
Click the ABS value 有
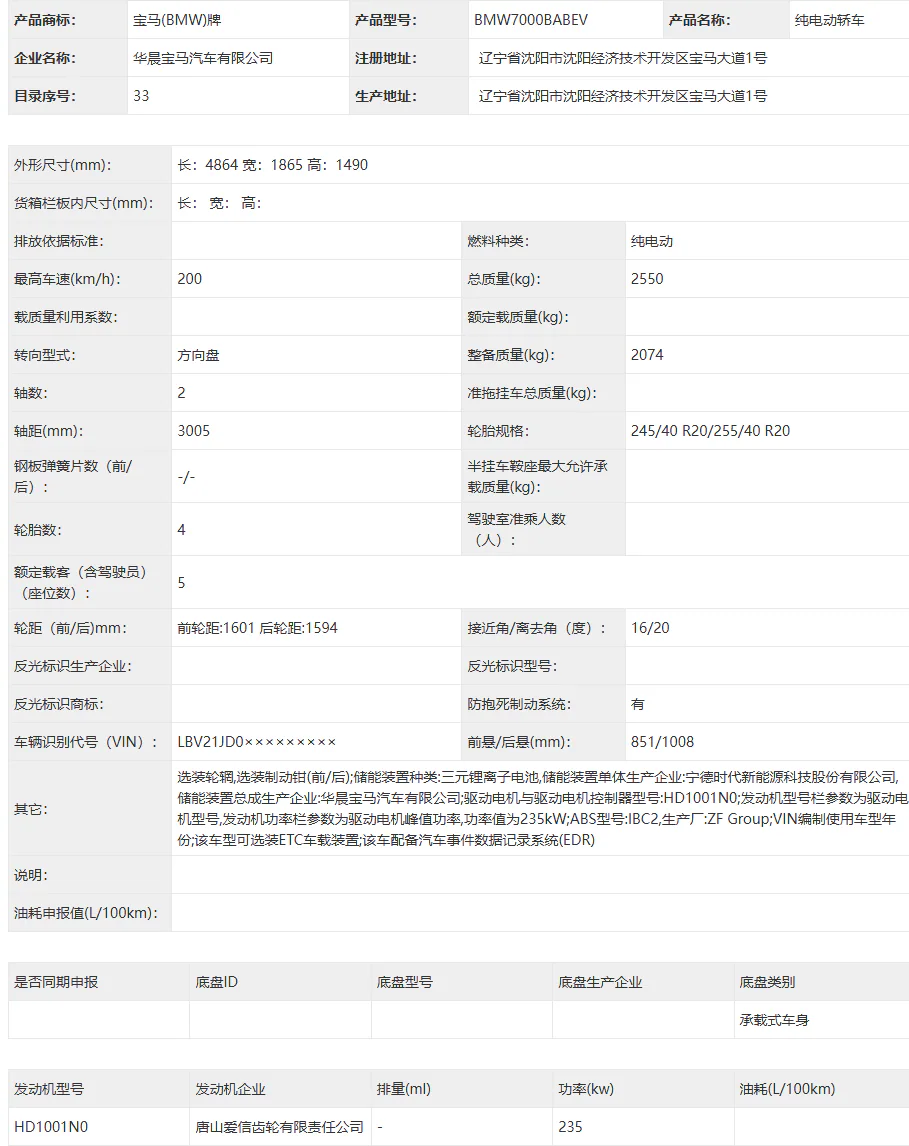coord(638,704)
